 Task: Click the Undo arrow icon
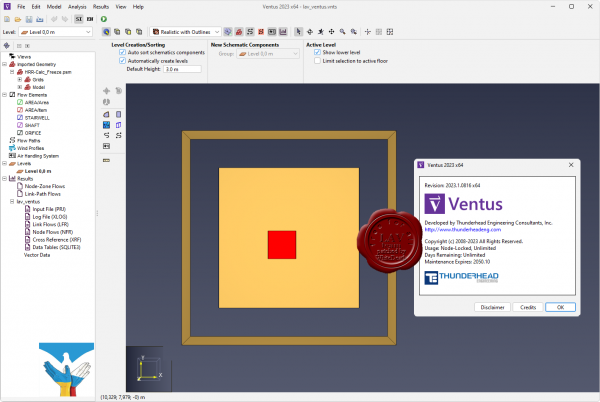coord(54,19)
